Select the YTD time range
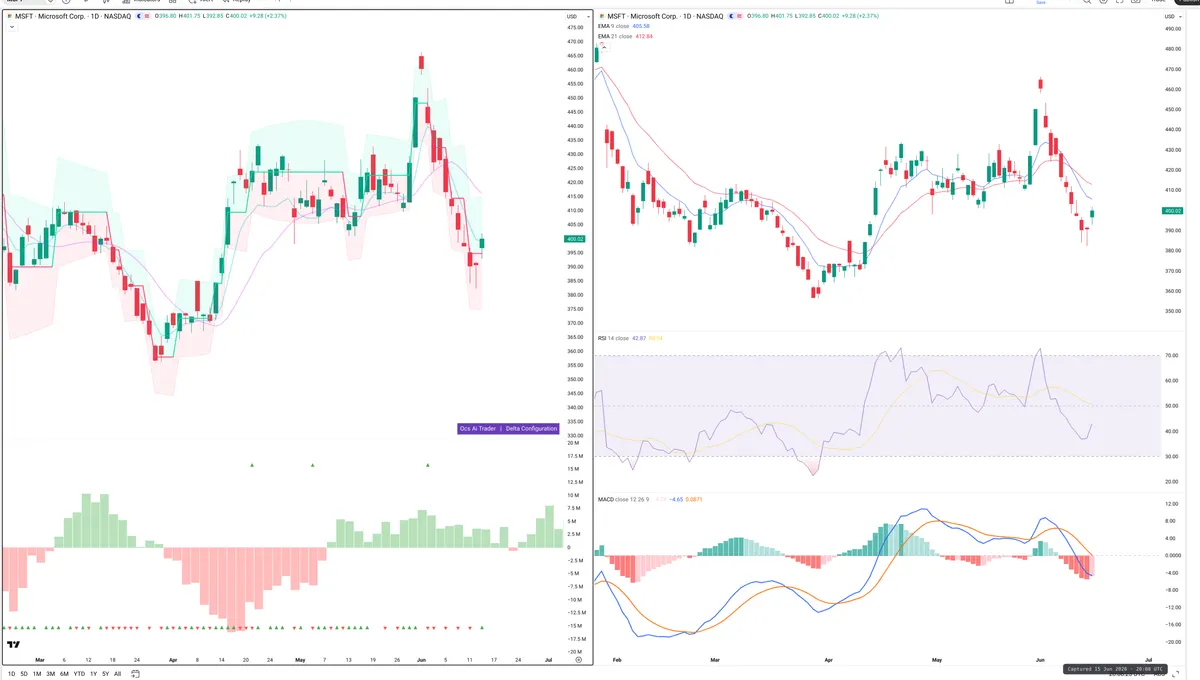This screenshot has width=1200, height=680. (79, 674)
